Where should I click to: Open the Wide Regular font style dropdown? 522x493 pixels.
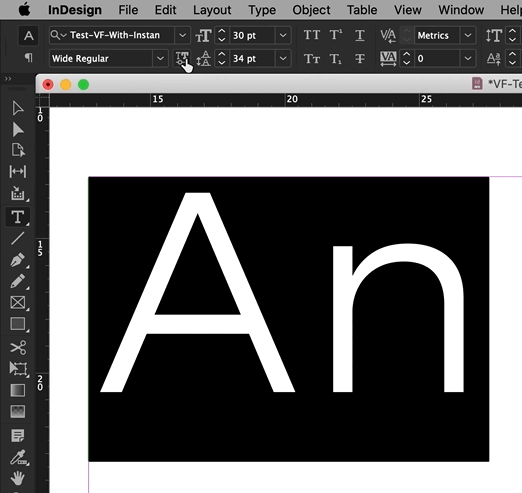click(x=160, y=59)
